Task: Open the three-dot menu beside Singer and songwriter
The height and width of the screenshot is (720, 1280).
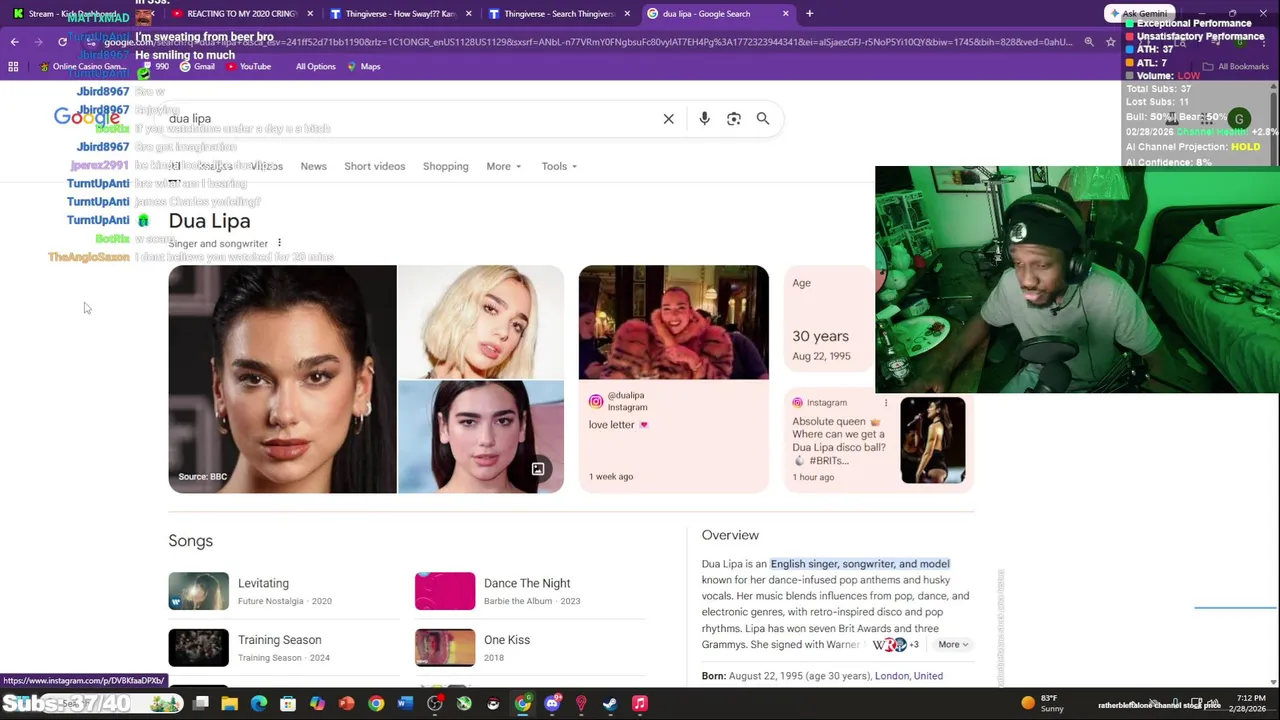Action: (279, 243)
